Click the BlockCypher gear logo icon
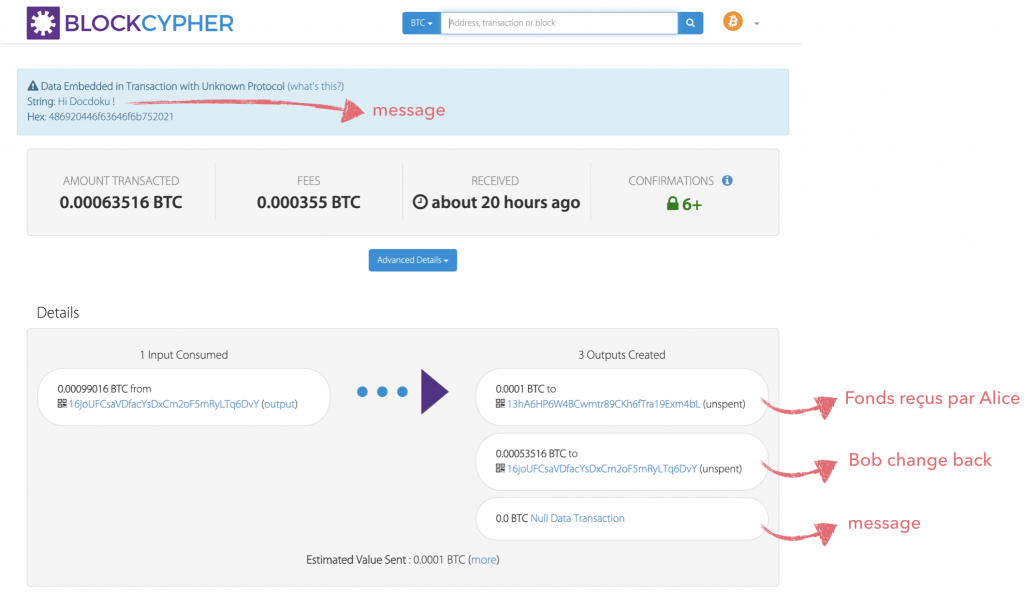 pyautogui.click(x=43, y=22)
